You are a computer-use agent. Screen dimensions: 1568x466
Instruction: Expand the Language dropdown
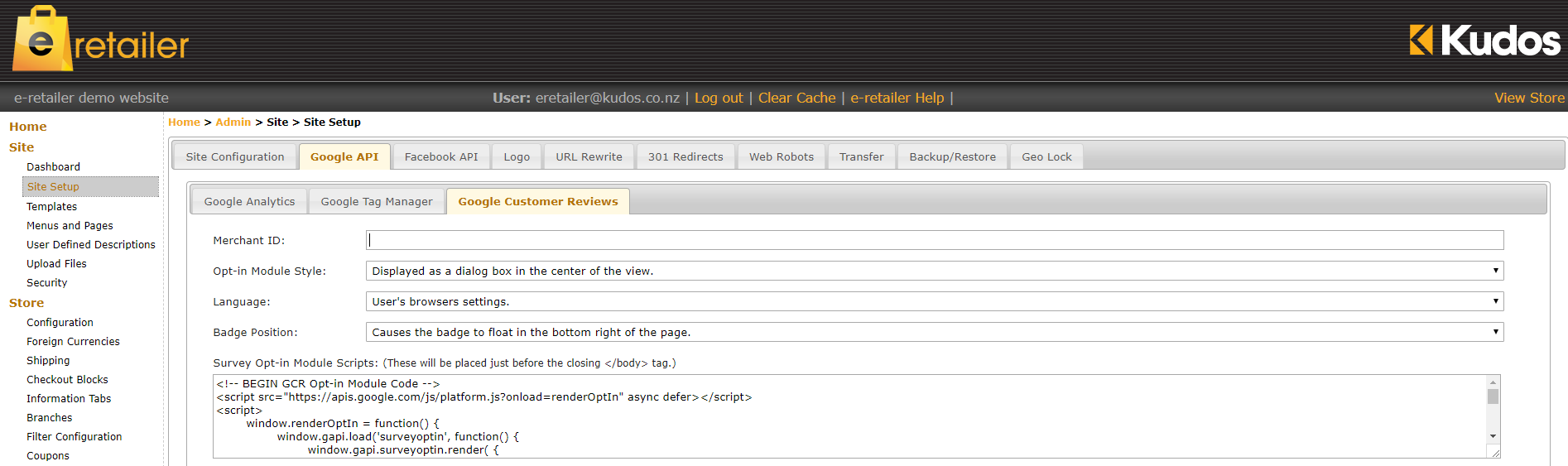click(x=934, y=301)
